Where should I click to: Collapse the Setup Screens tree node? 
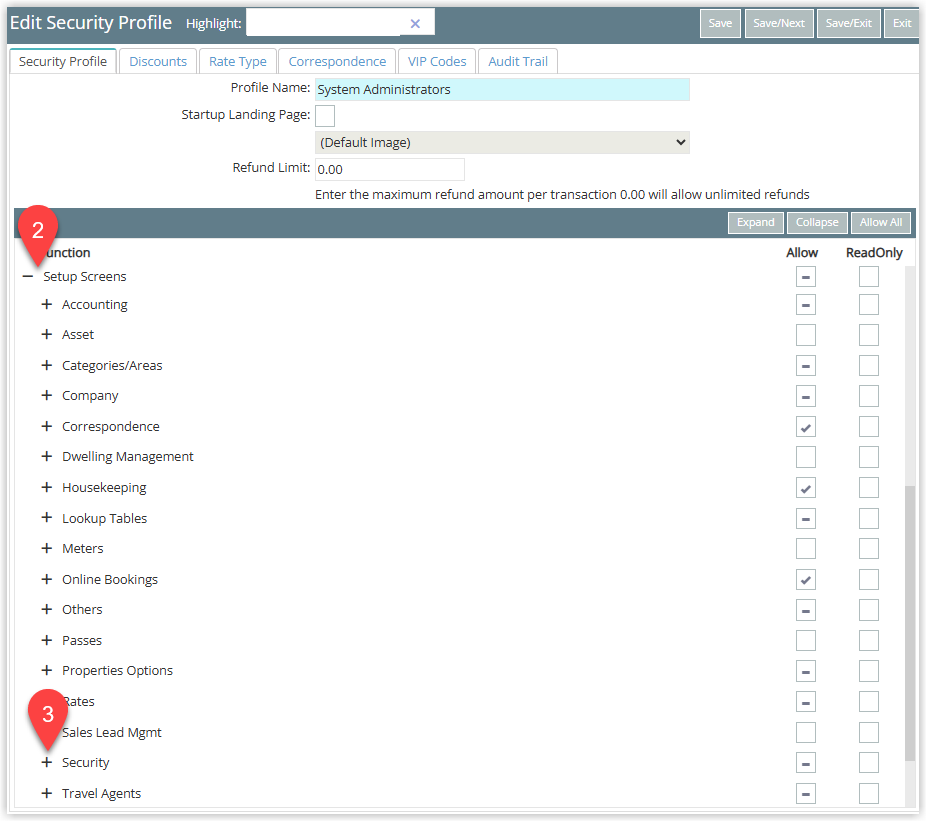click(28, 276)
